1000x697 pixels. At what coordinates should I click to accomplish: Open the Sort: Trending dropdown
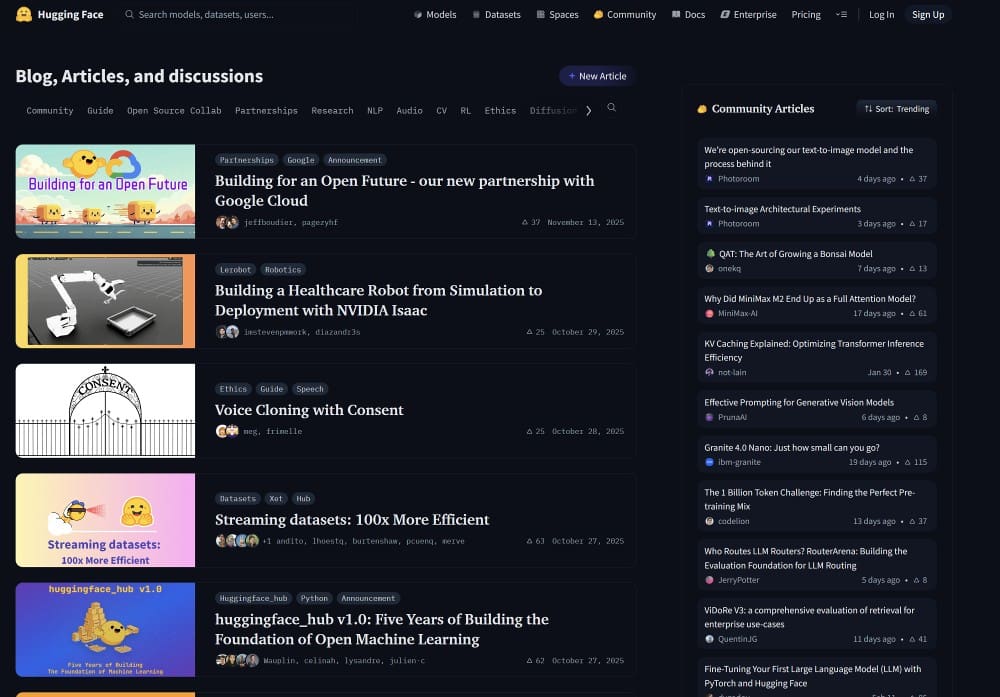(896, 109)
